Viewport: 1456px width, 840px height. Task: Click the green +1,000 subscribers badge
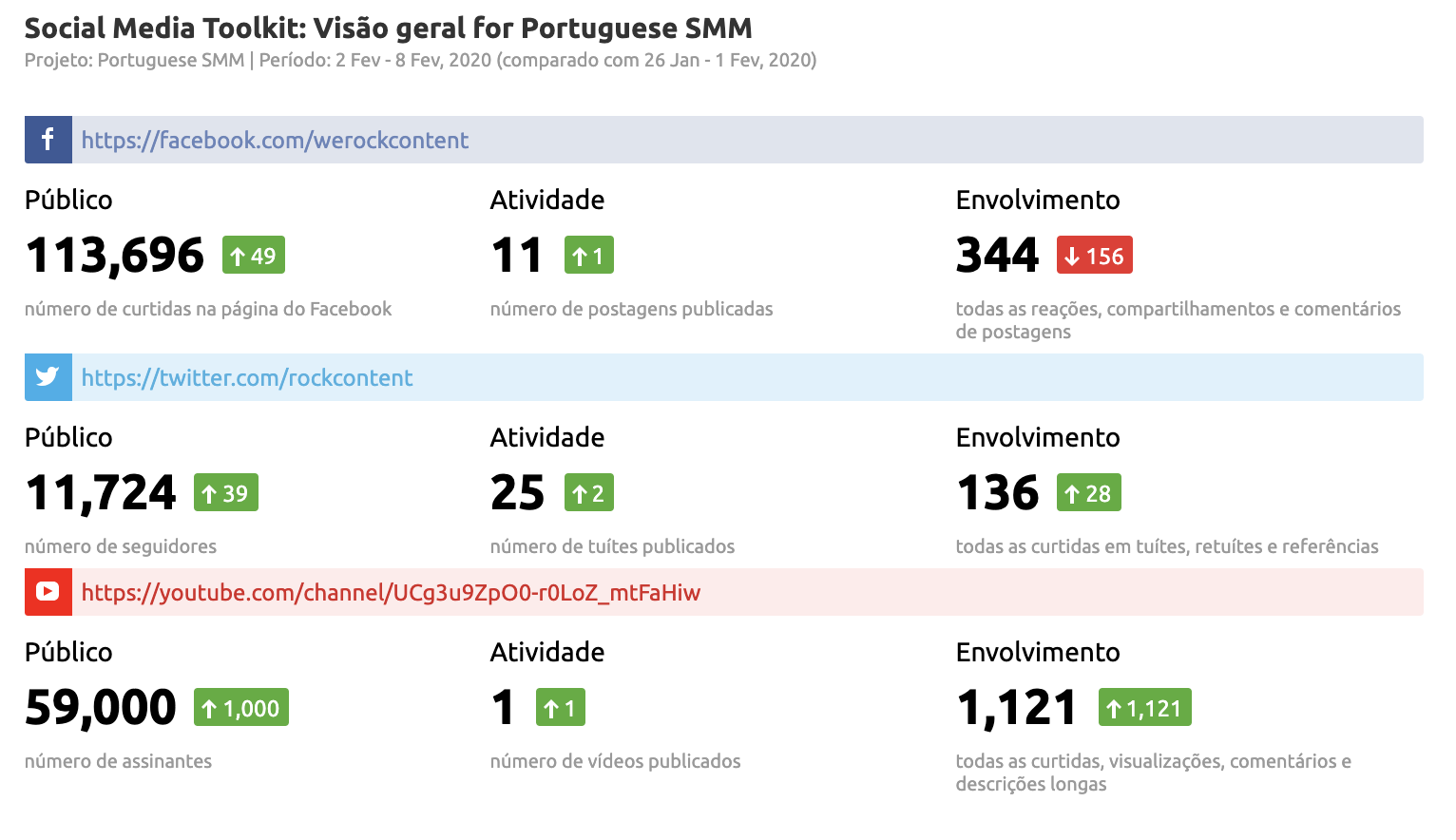pos(240,708)
